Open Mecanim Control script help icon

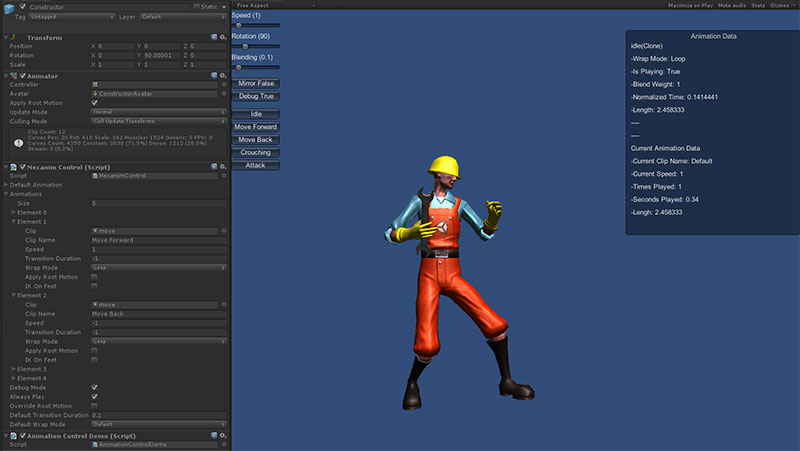[x=214, y=167]
